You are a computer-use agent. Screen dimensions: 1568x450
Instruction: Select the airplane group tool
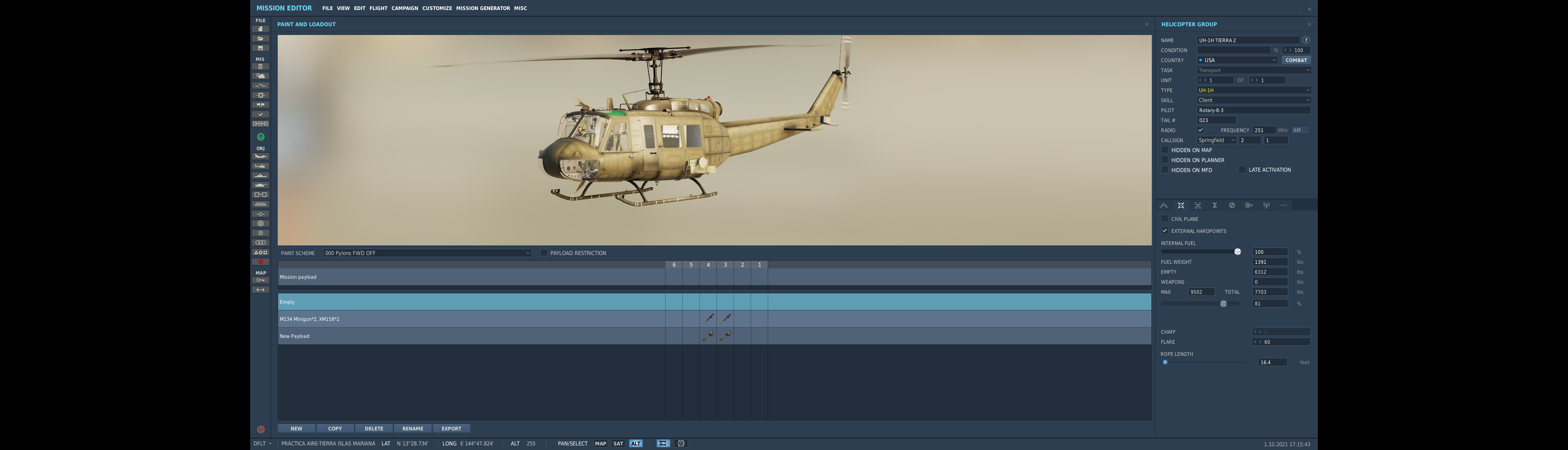click(x=261, y=156)
